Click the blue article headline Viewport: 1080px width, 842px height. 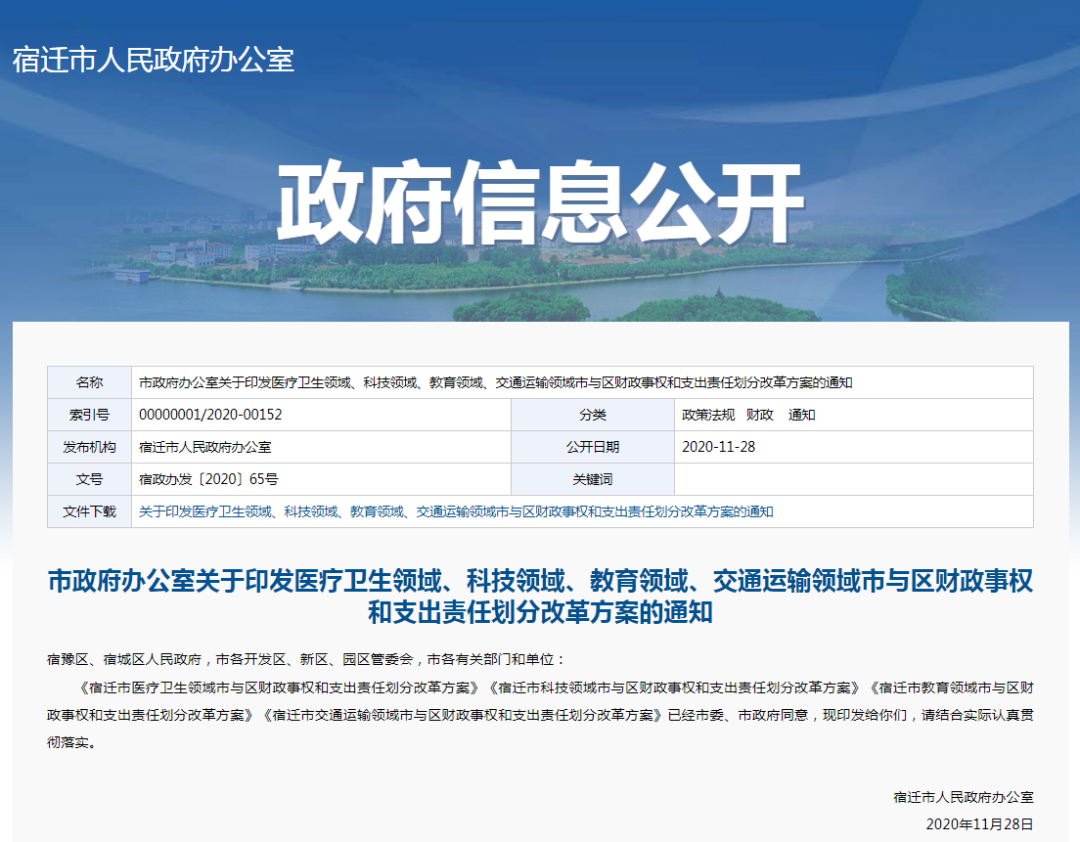click(x=540, y=596)
